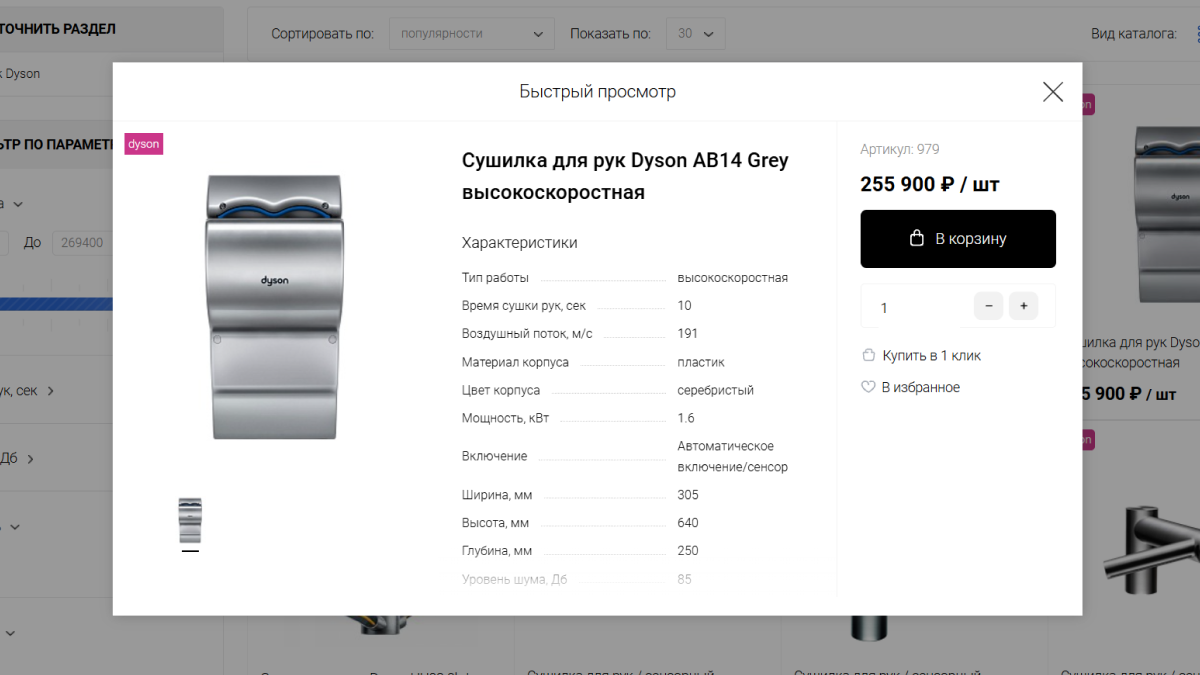The image size is (1200, 675).
Task: Select the dryer thumbnail image
Action: tap(190, 520)
